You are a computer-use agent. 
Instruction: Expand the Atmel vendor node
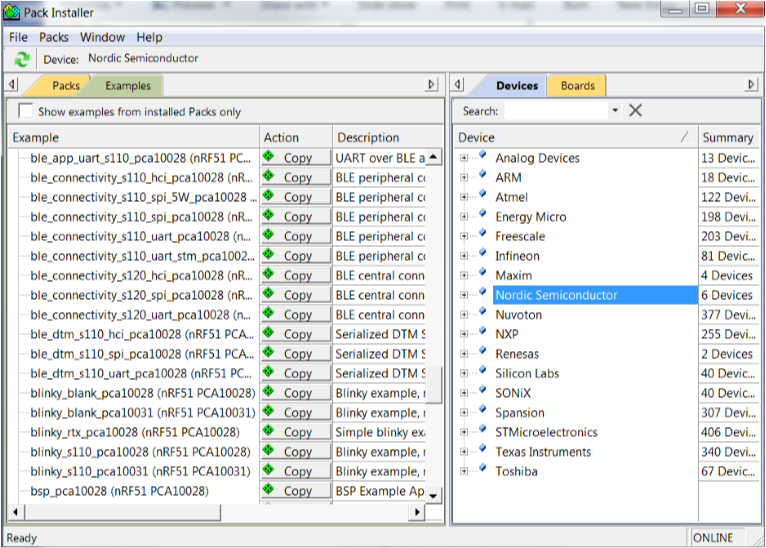tap(464, 197)
